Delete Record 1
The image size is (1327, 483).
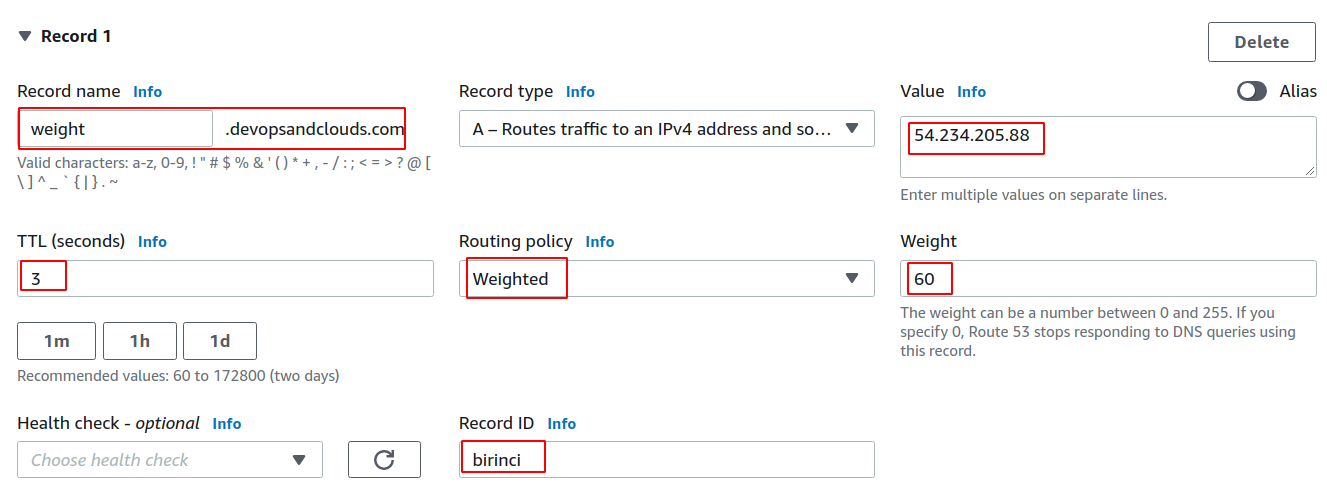(1261, 42)
